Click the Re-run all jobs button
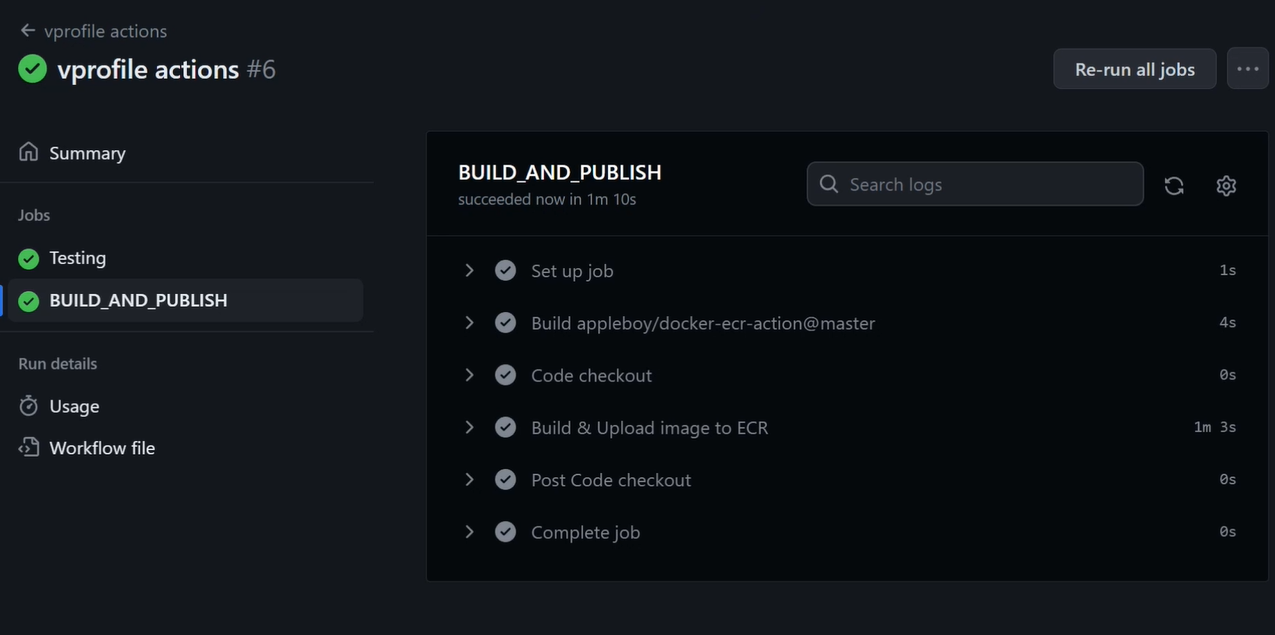The image size is (1275, 635). (1135, 69)
